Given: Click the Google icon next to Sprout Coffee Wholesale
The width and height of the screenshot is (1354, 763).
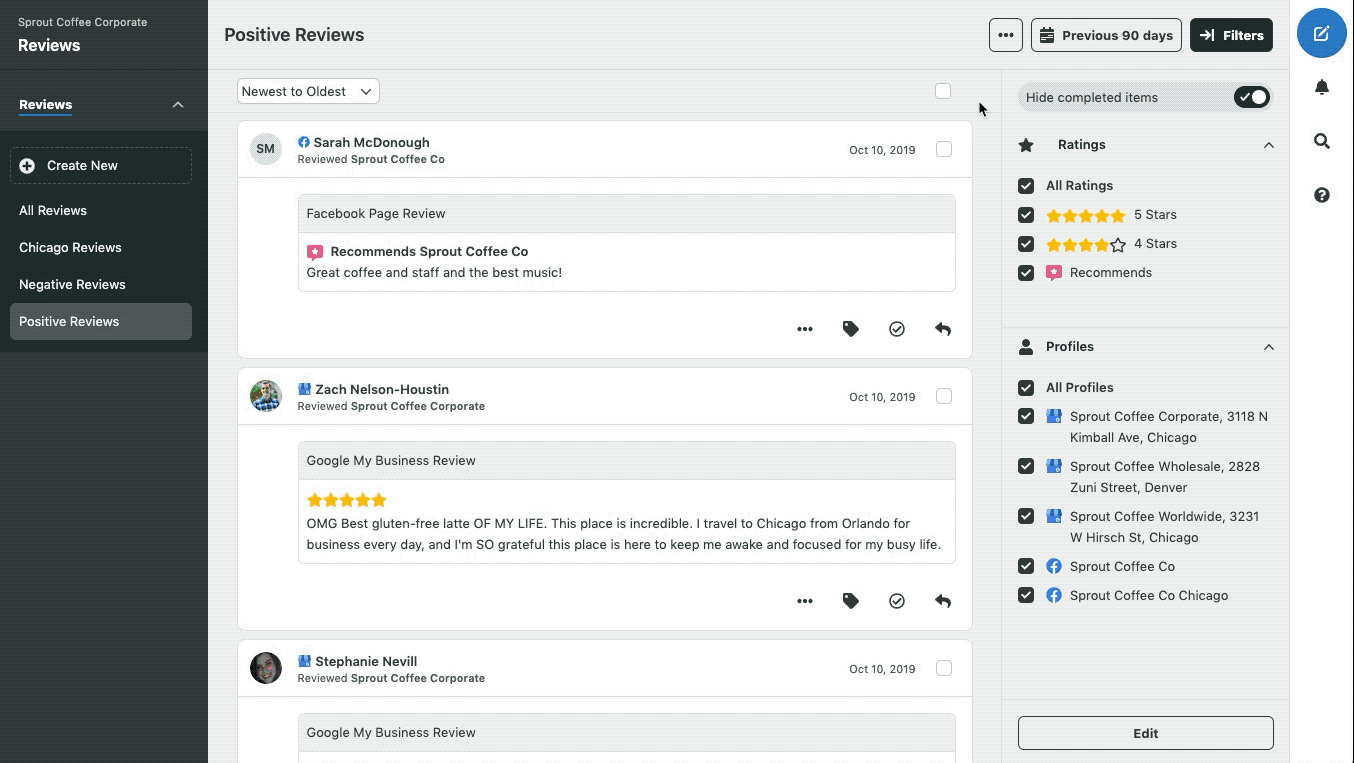Looking at the screenshot, I should (x=1054, y=466).
